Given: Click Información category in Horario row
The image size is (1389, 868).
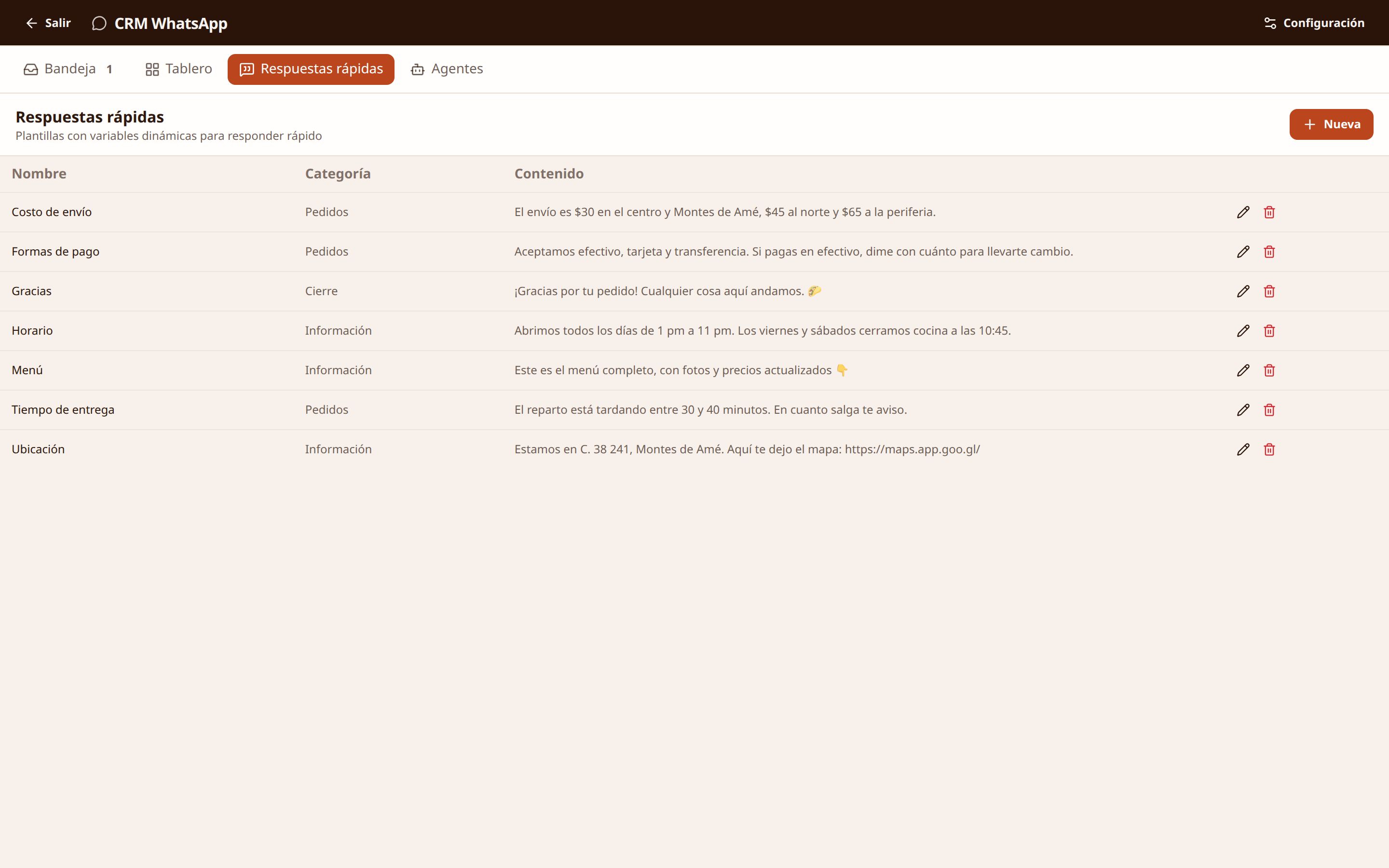Looking at the screenshot, I should coord(338,331).
